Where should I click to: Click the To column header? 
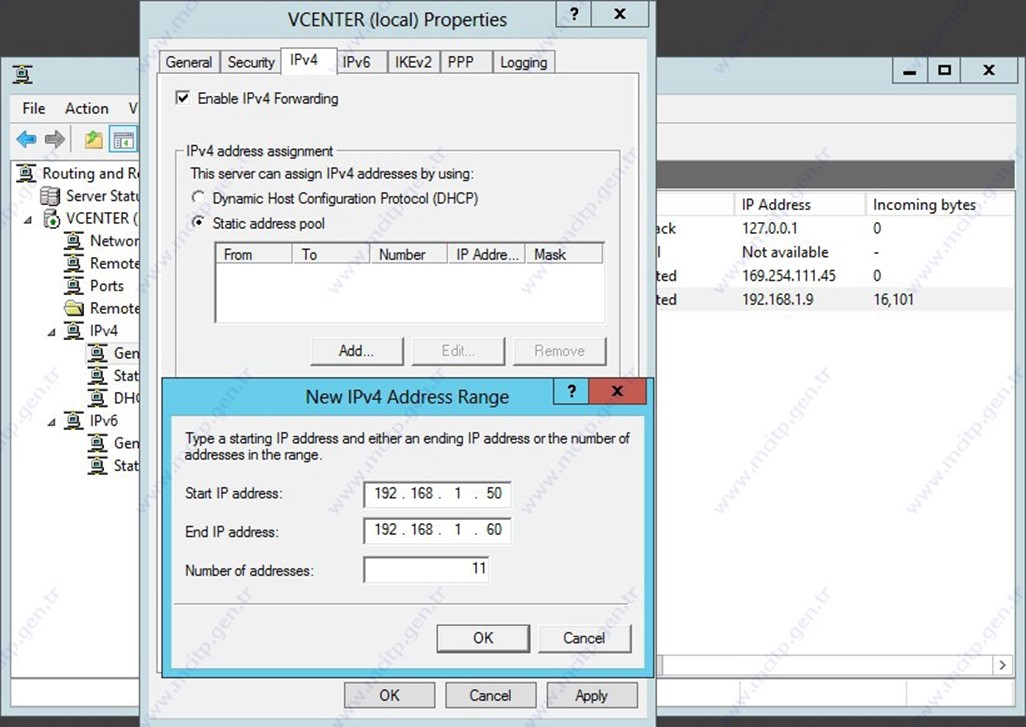point(331,254)
